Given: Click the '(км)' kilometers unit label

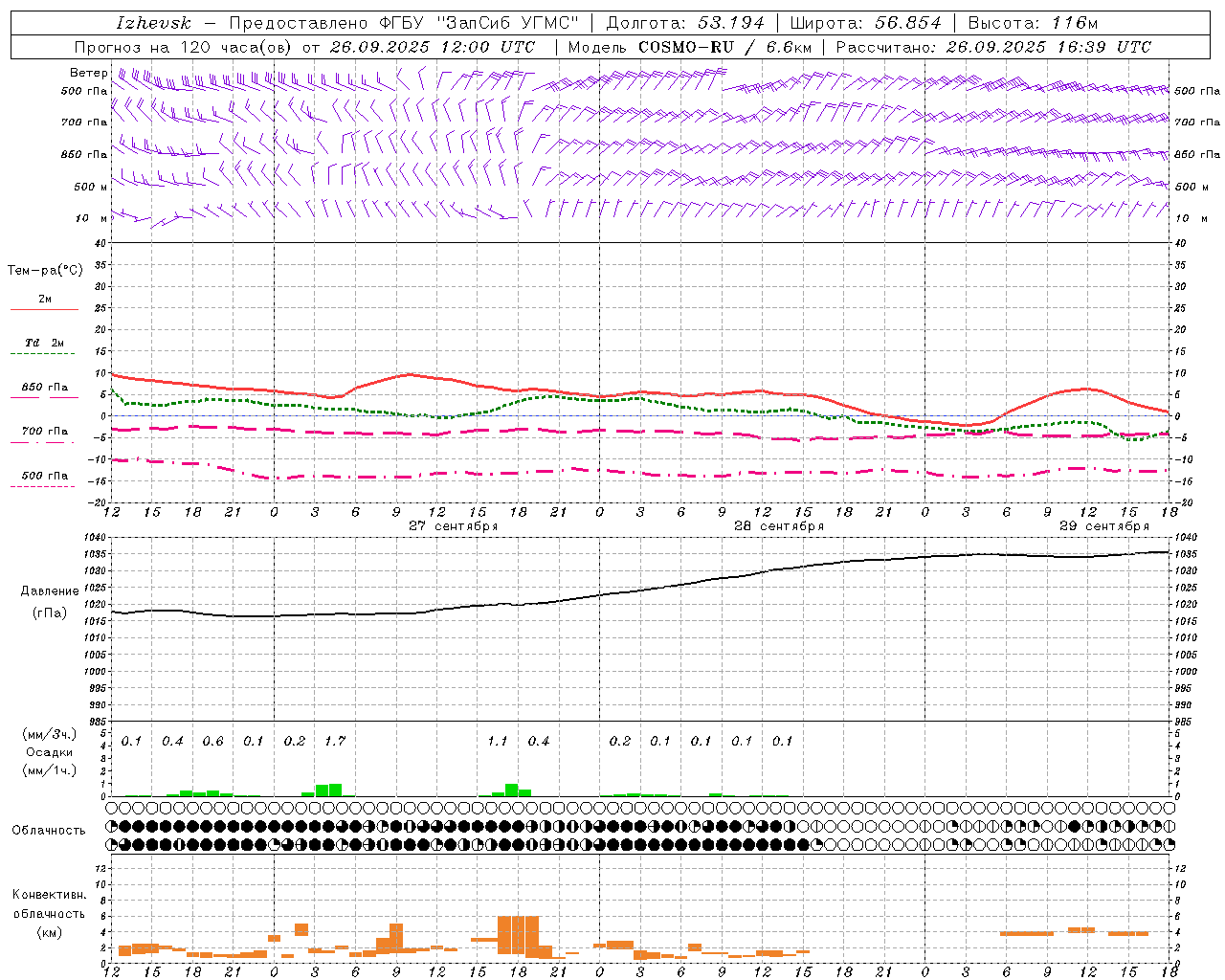Looking at the screenshot, I should coord(50,932).
